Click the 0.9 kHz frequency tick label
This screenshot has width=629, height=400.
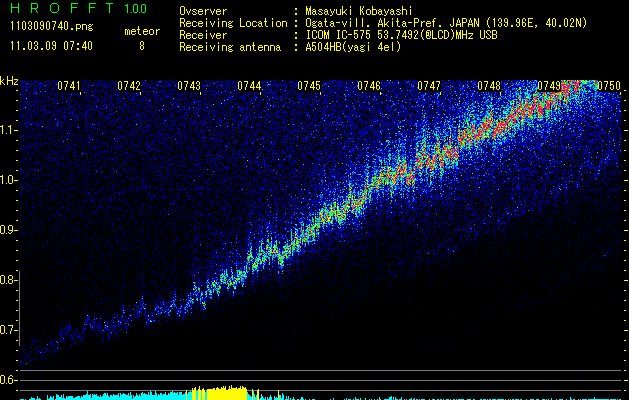click(x=7, y=230)
